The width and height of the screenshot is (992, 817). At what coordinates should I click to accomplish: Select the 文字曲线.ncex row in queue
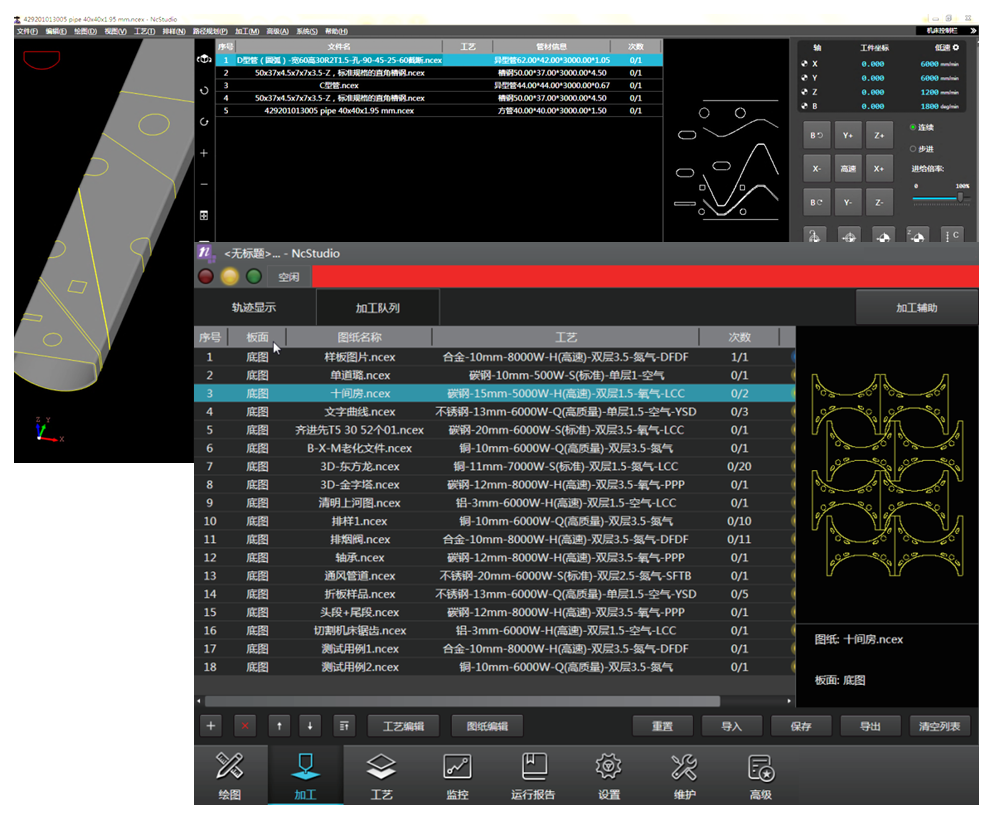(x=360, y=412)
